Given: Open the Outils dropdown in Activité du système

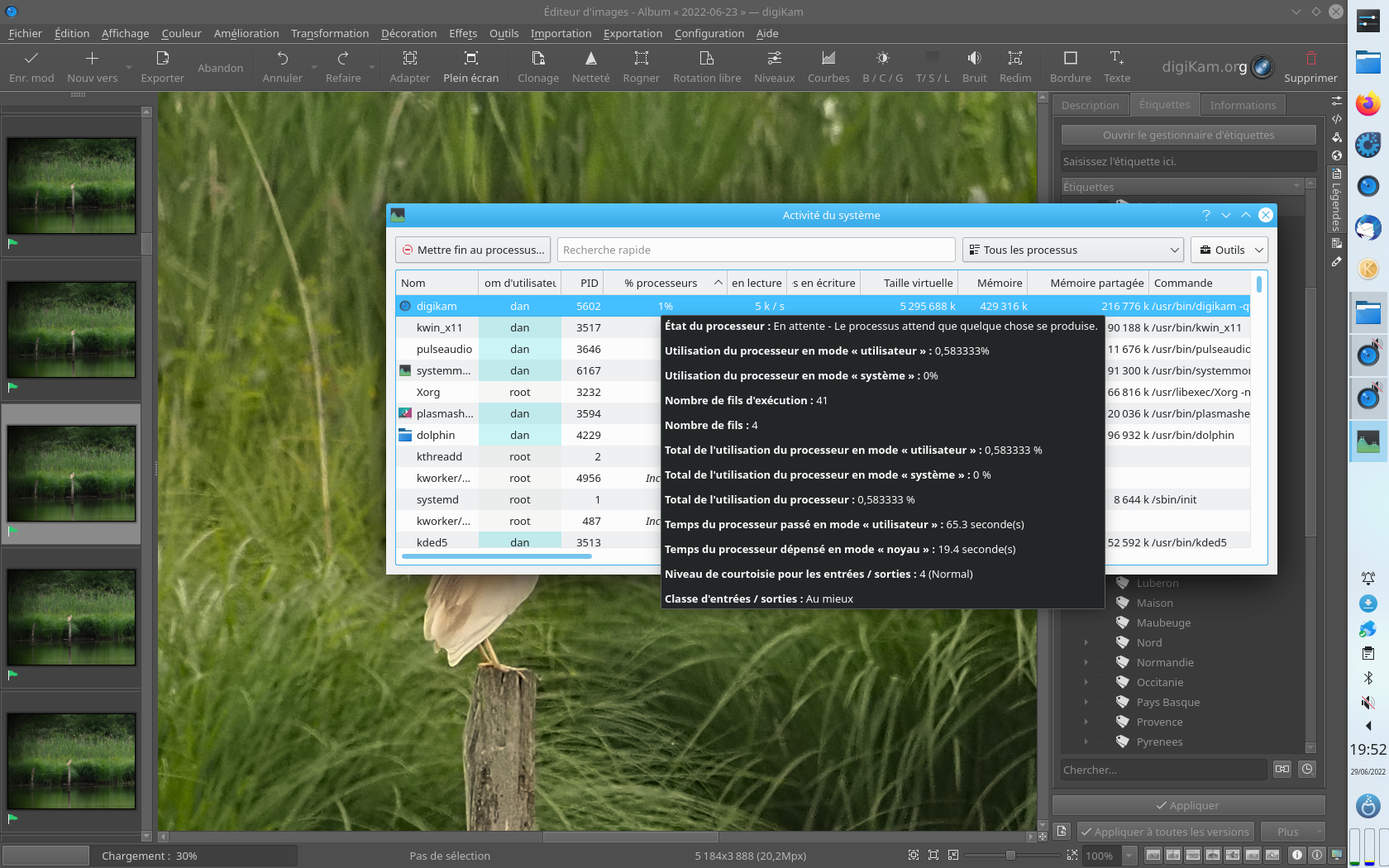Looking at the screenshot, I should point(1229,250).
